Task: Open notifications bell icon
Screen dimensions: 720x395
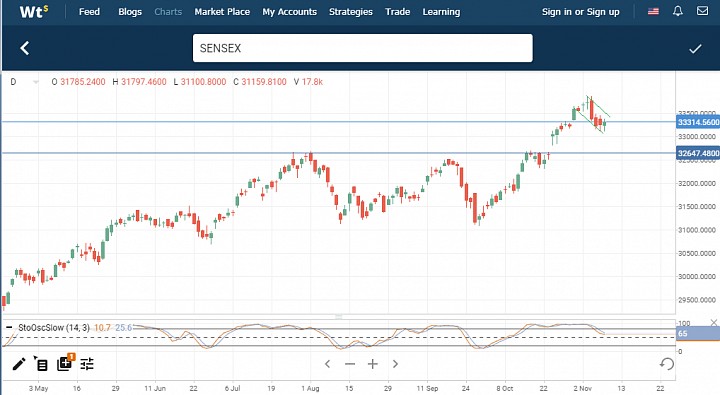Action: (x=678, y=11)
